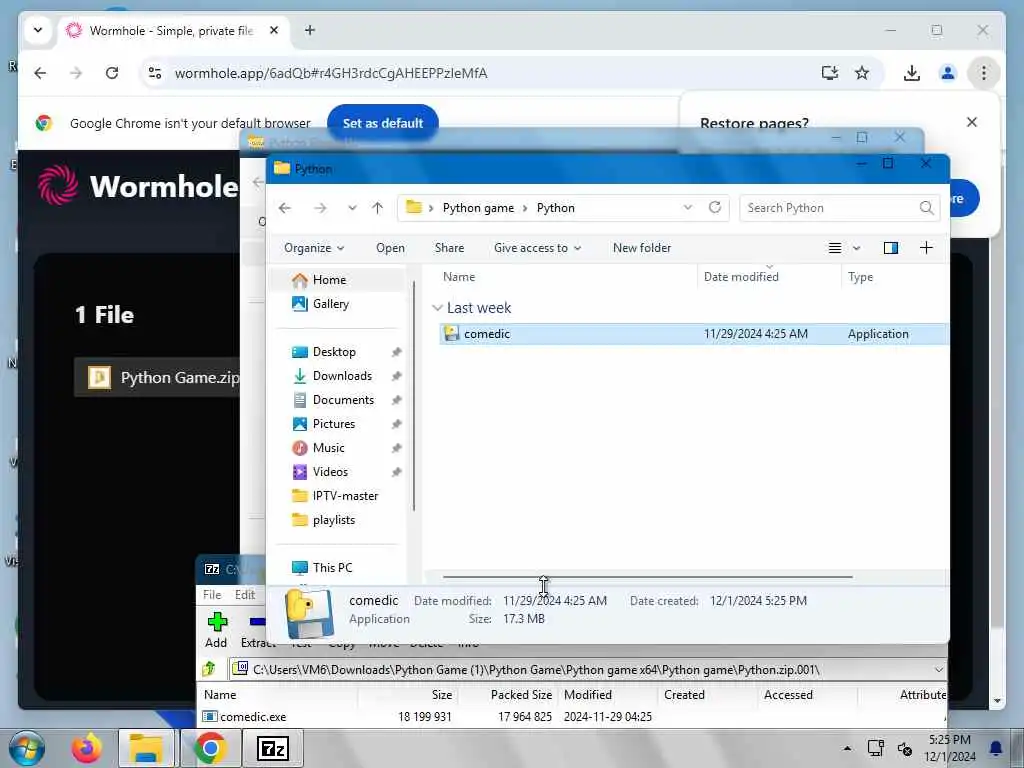Open Chrome profile avatar
Image resolution: width=1024 pixels, height=768 pixels.
click(x=948, y=73)
